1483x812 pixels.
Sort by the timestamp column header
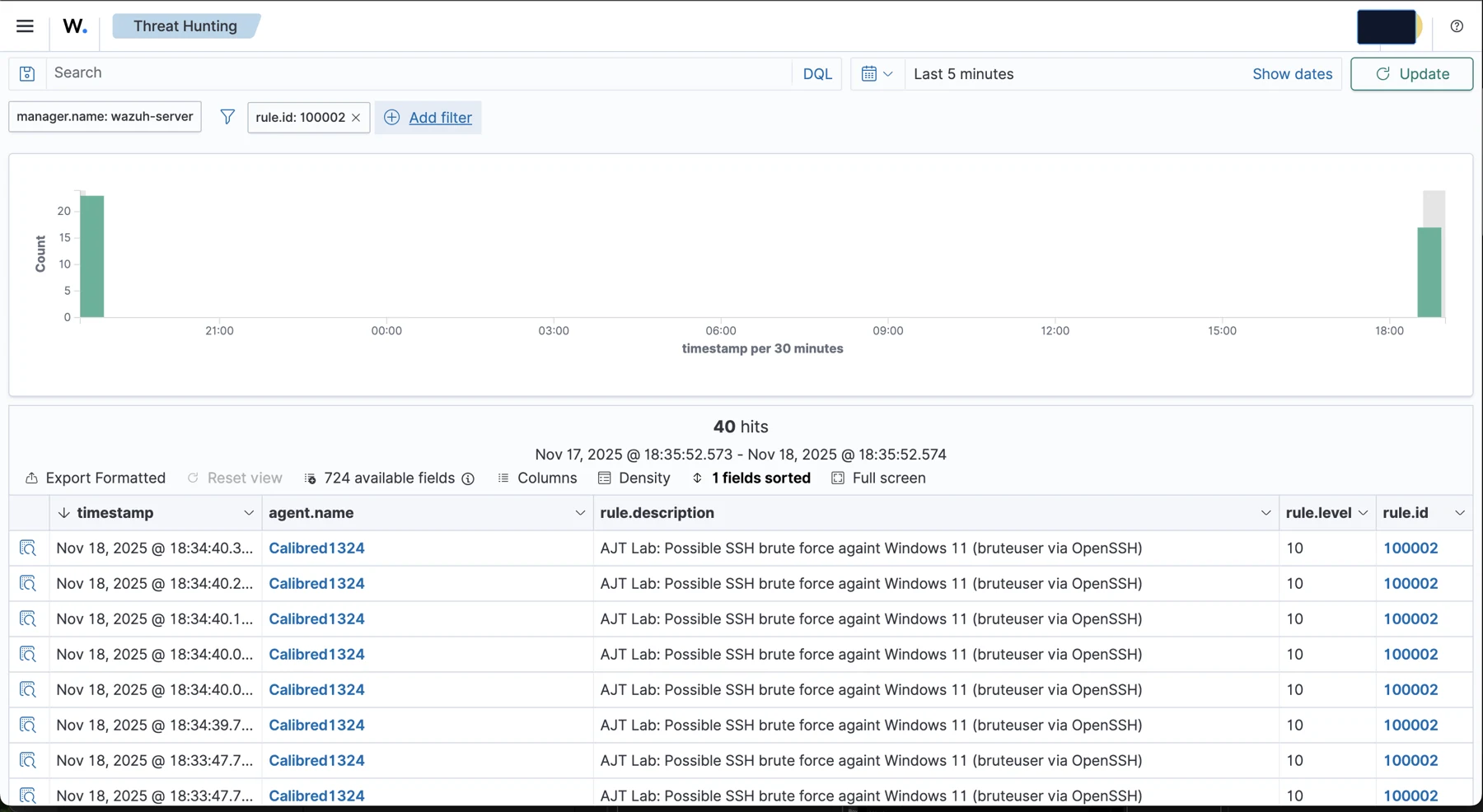tap(115, 513)
